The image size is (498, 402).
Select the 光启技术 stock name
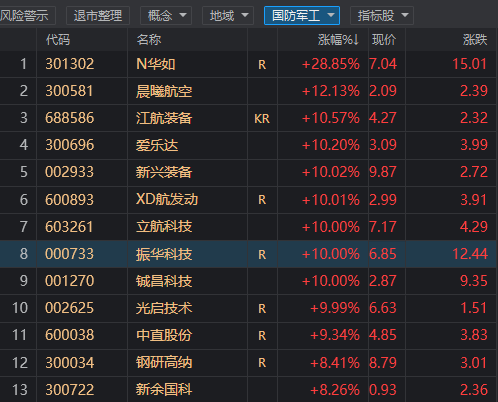tap(164, 308)
